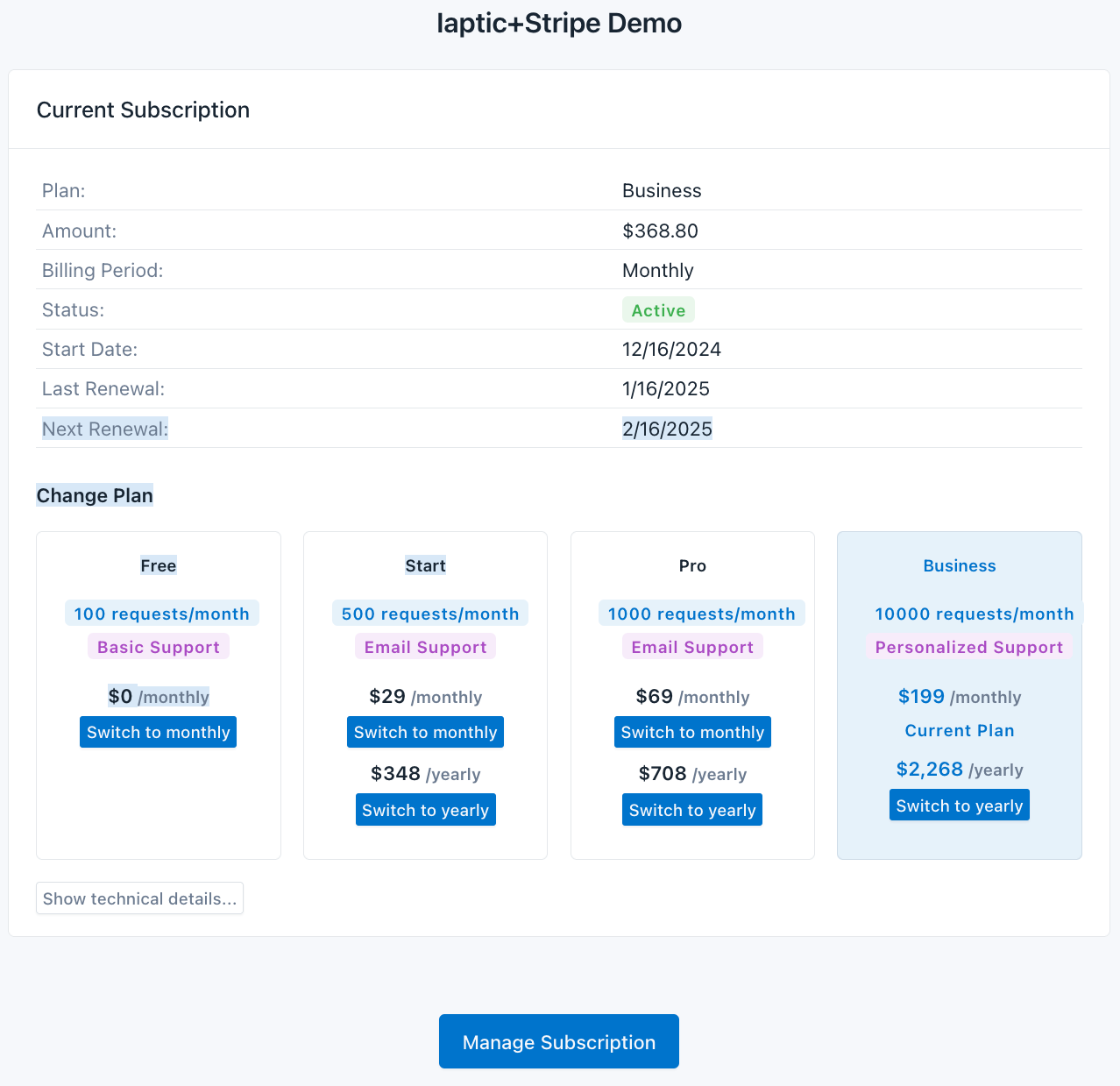
Task: Click the Current Subscription header
Action: 143,110
